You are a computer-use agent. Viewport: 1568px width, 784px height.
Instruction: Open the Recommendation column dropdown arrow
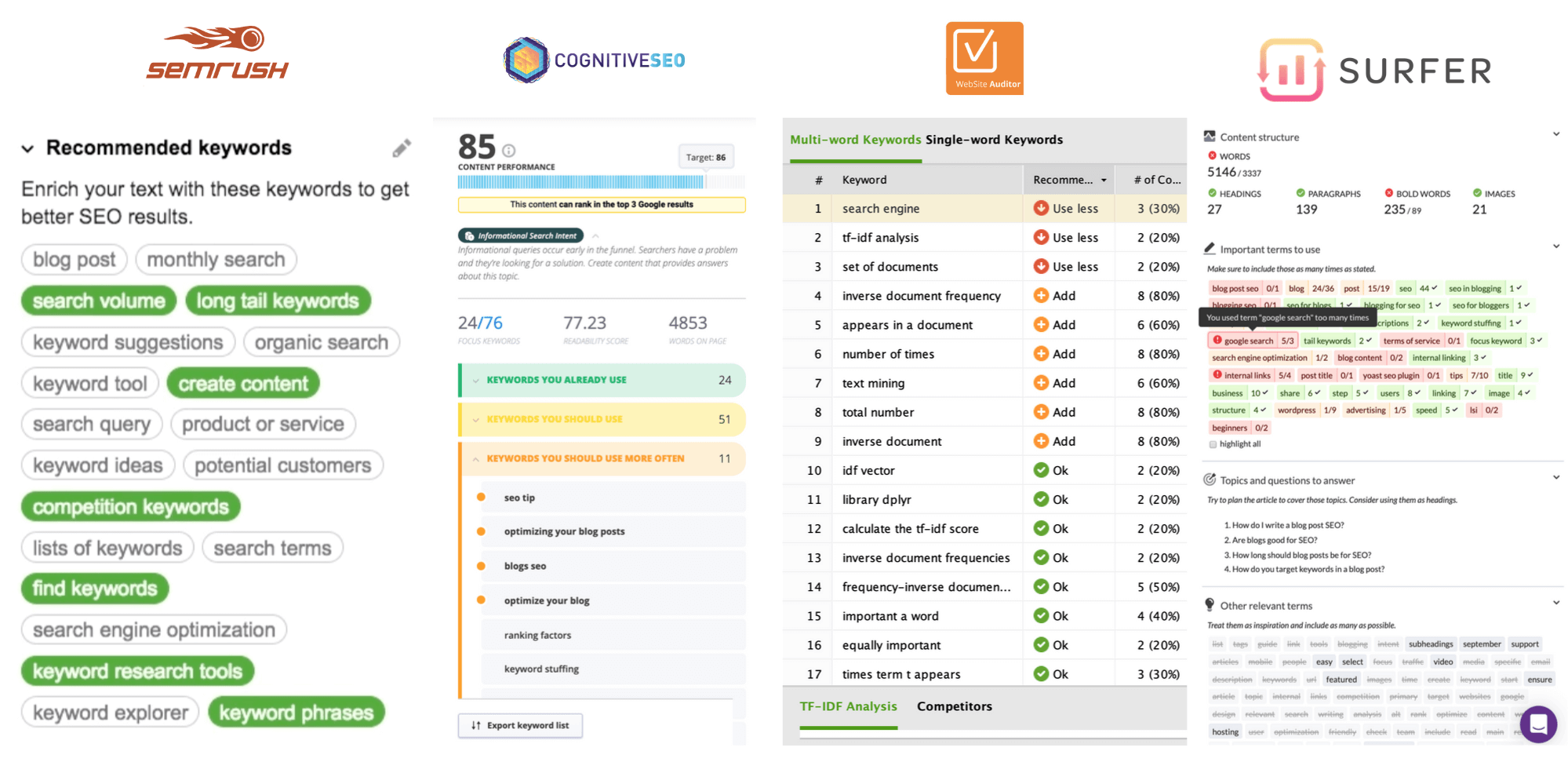click(x=1104, y=181)
